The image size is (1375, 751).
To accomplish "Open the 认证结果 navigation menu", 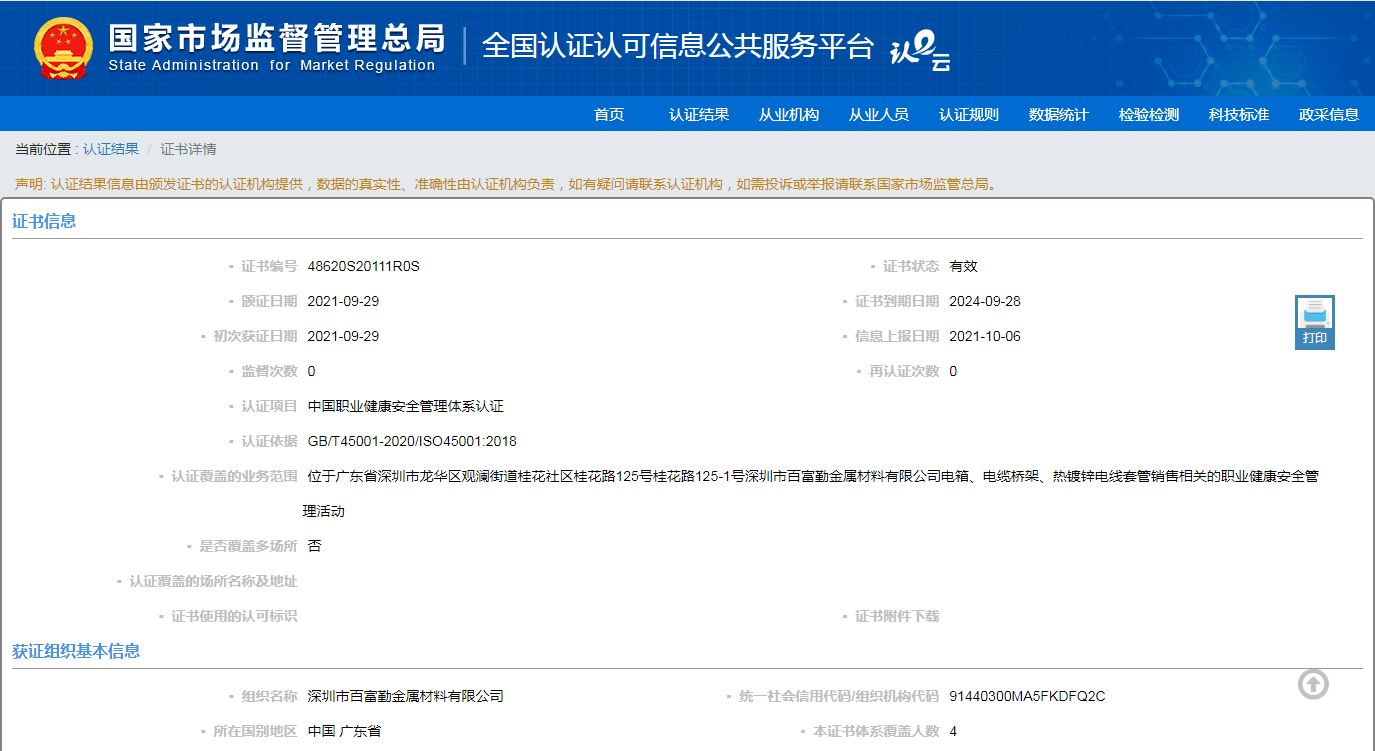I will pos(699,115).
